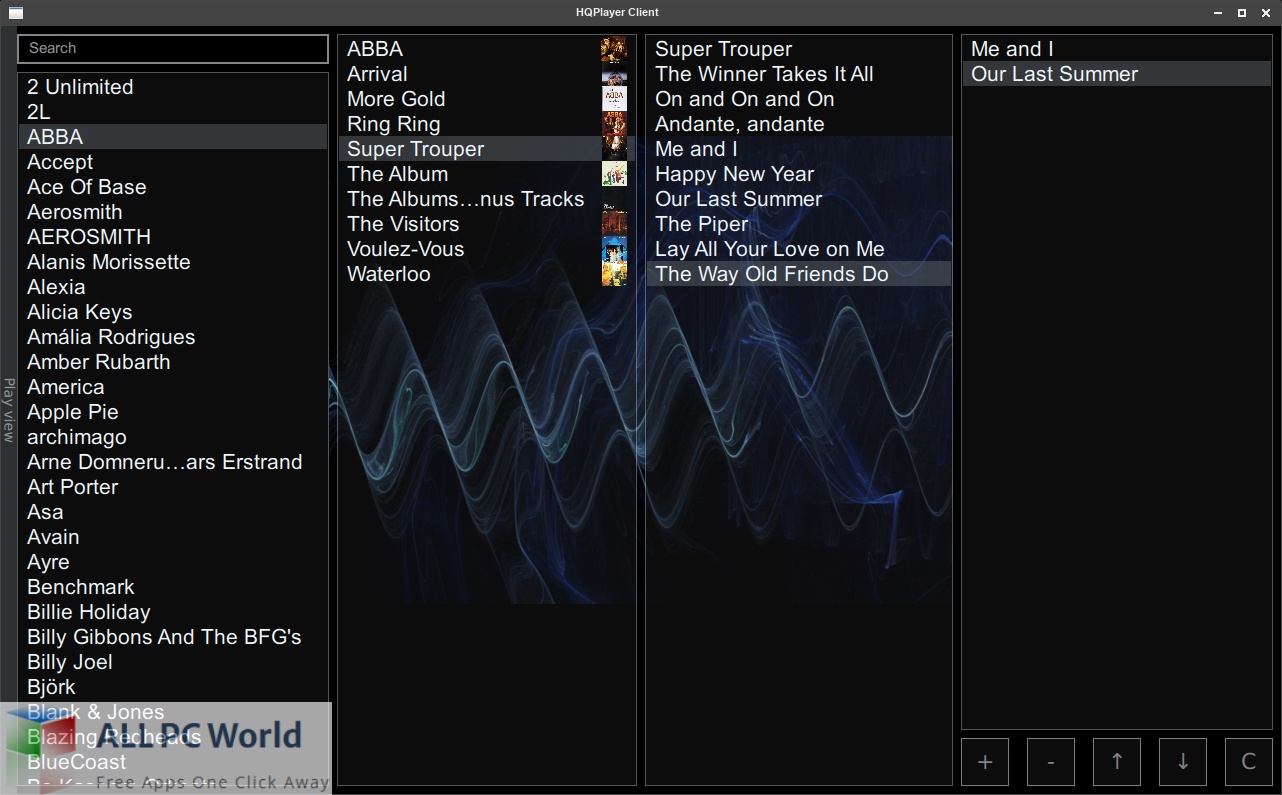The image size is (1282, 795).
Task: Select track On and On and On
Action: pos(799,99)
